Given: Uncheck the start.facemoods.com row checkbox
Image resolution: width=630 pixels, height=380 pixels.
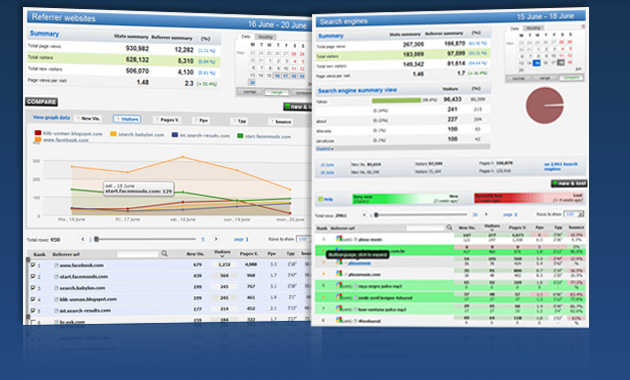Looking at the screenshot, I should [33, 276].
